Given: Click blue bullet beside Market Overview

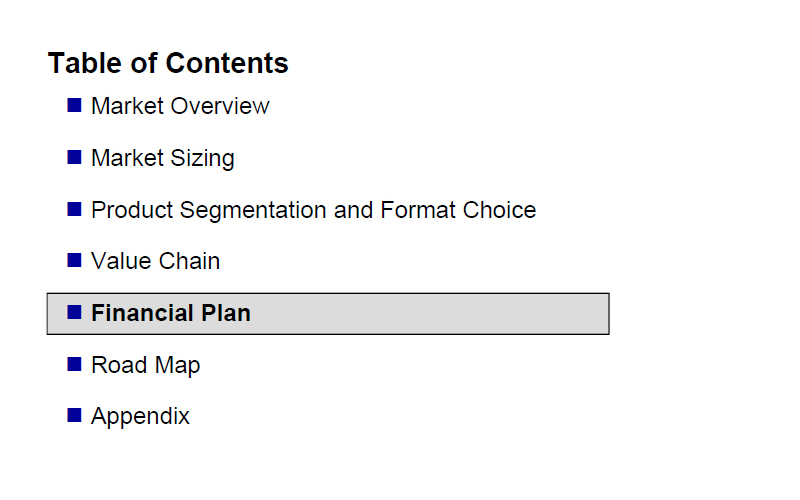Looking at the screenshot, I should pos(74,106).
